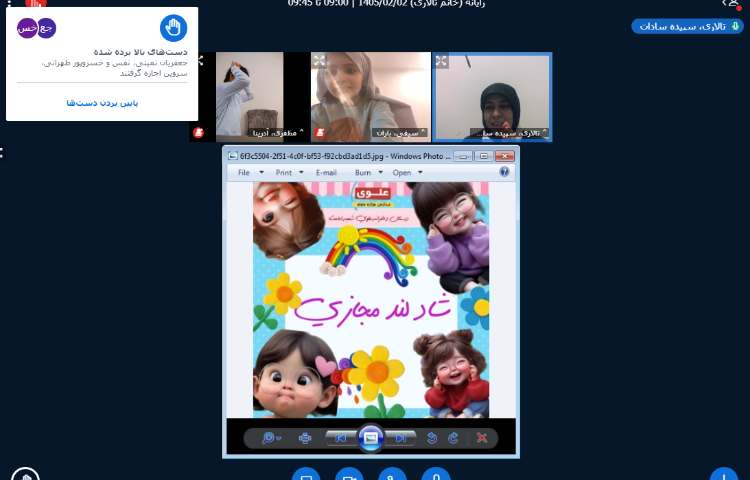Click the blue plus actions button at bottom right
The height and width of the screenshot is (480, 750).
[724, 475]
